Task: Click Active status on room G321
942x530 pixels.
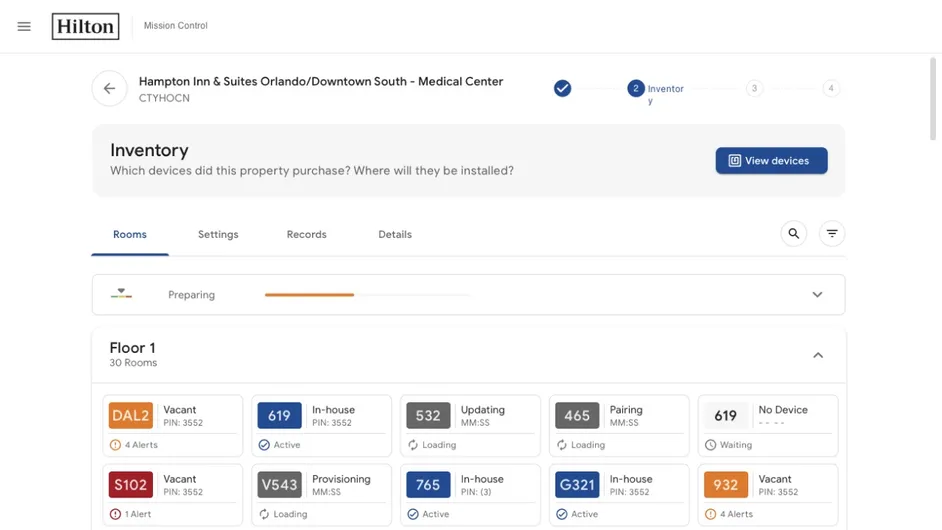Action: (x=577, y=514)
